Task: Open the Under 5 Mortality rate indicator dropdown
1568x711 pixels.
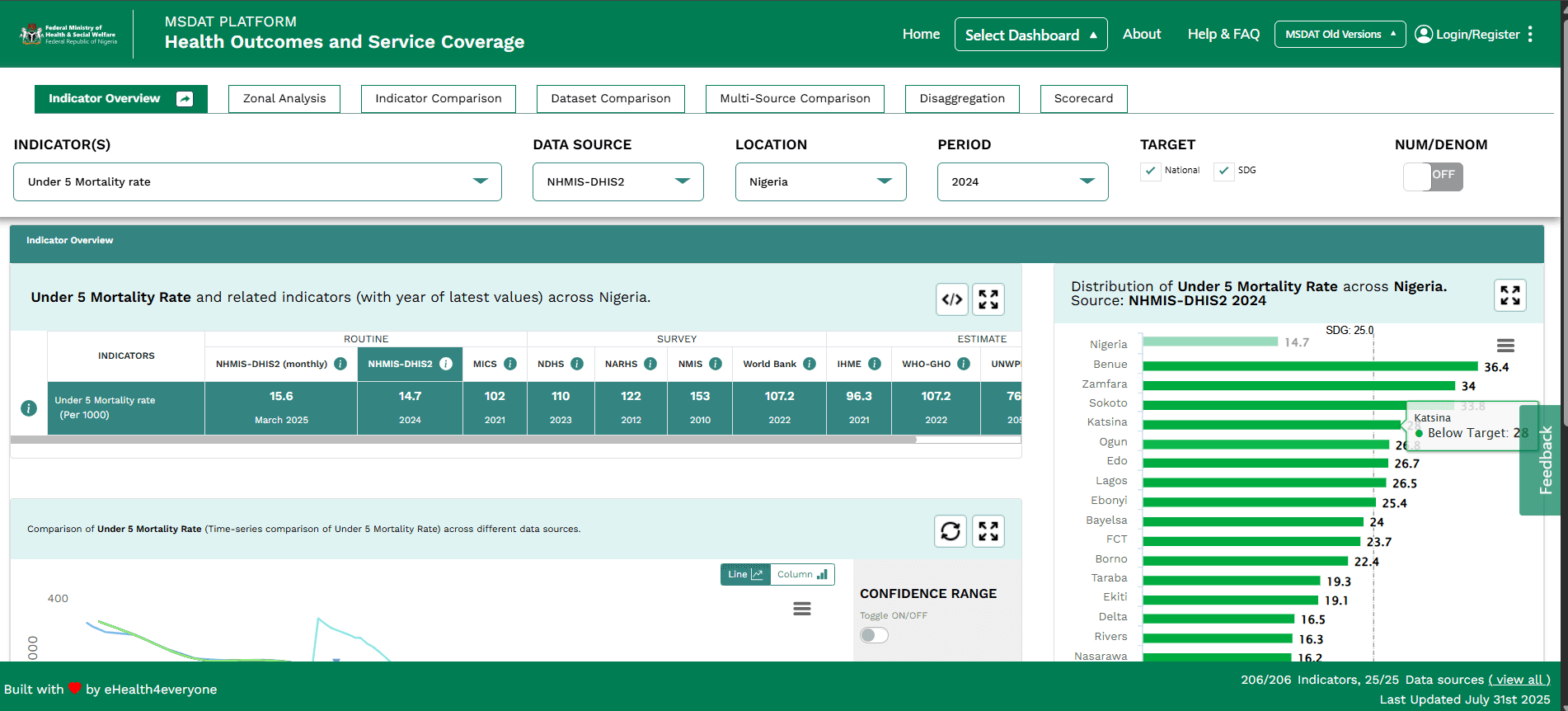Action: click(257, 181)
